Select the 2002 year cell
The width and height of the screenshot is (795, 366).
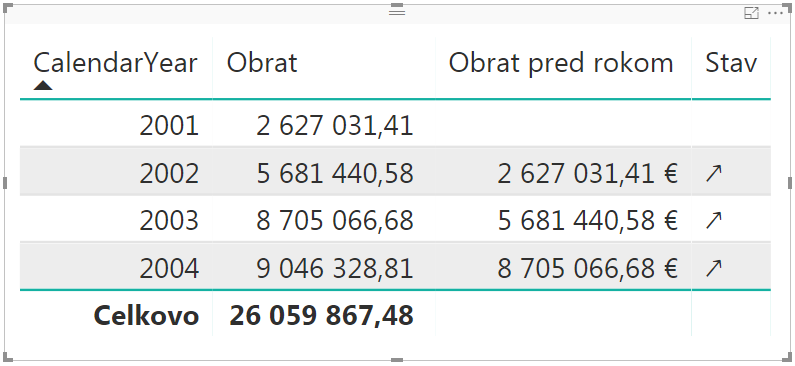click(169, 173)
